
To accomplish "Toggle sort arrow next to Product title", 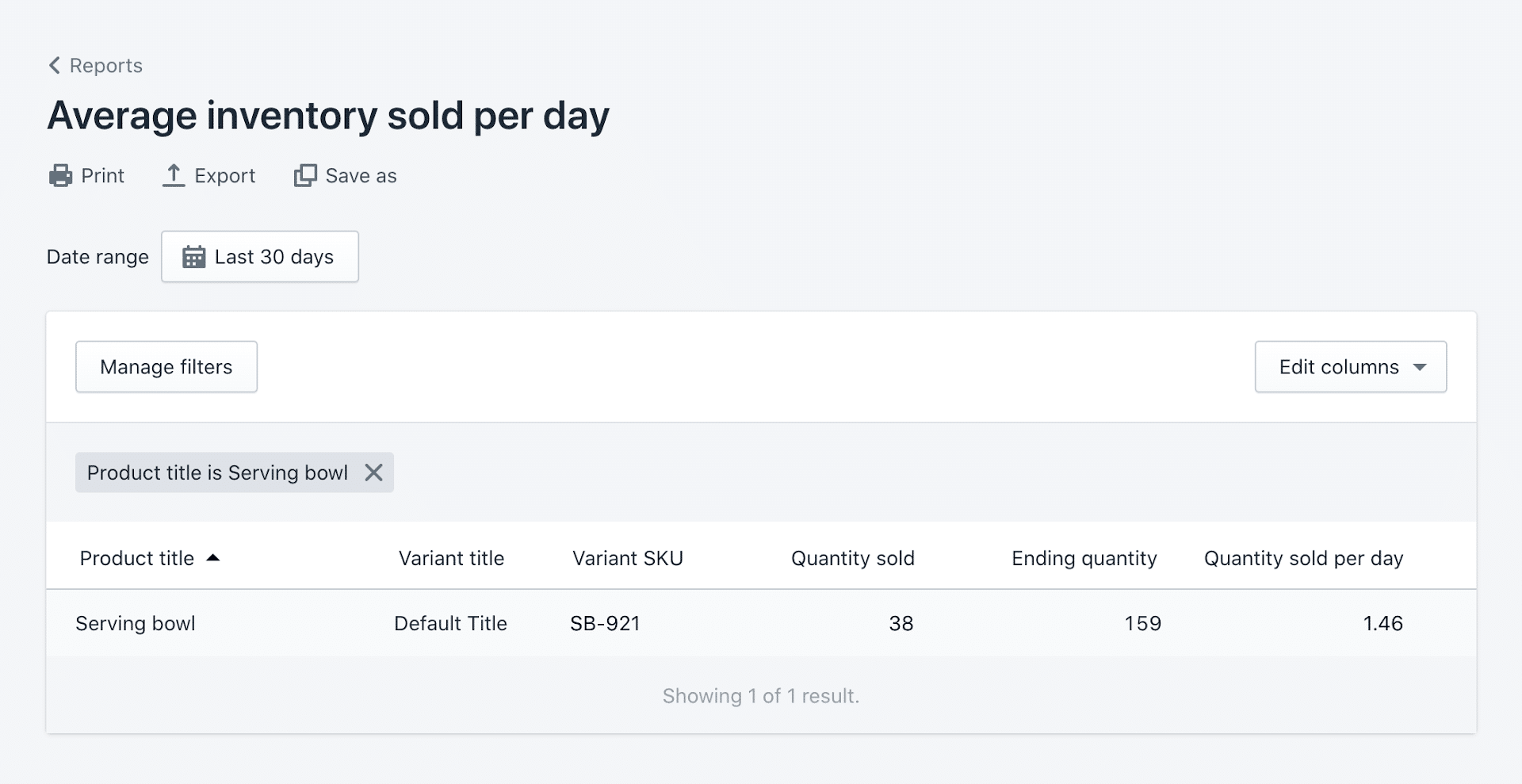I will point(212,558).
